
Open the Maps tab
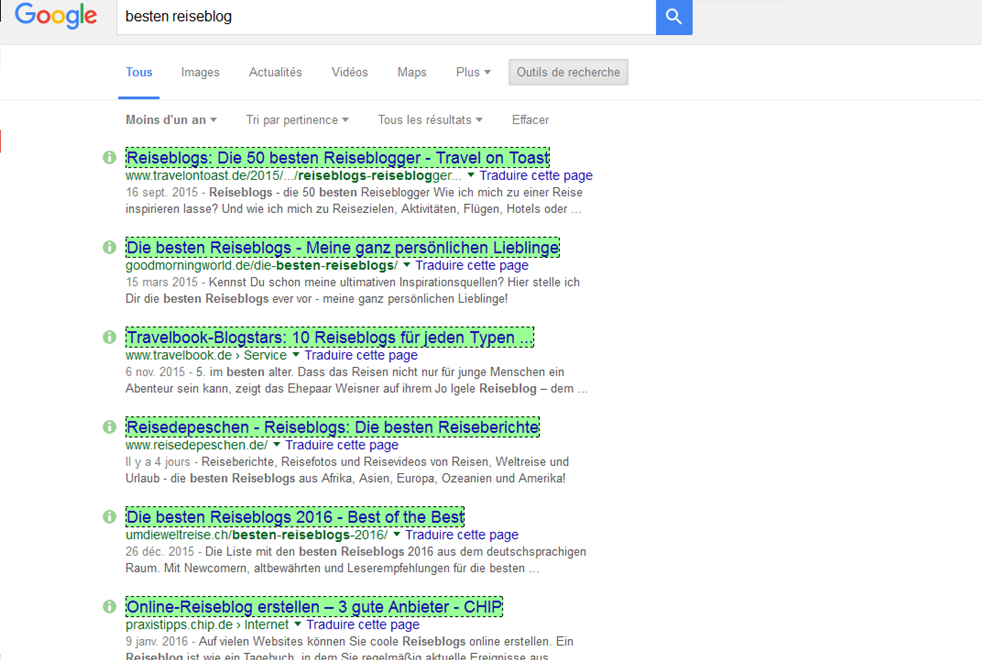coord(412,72)
